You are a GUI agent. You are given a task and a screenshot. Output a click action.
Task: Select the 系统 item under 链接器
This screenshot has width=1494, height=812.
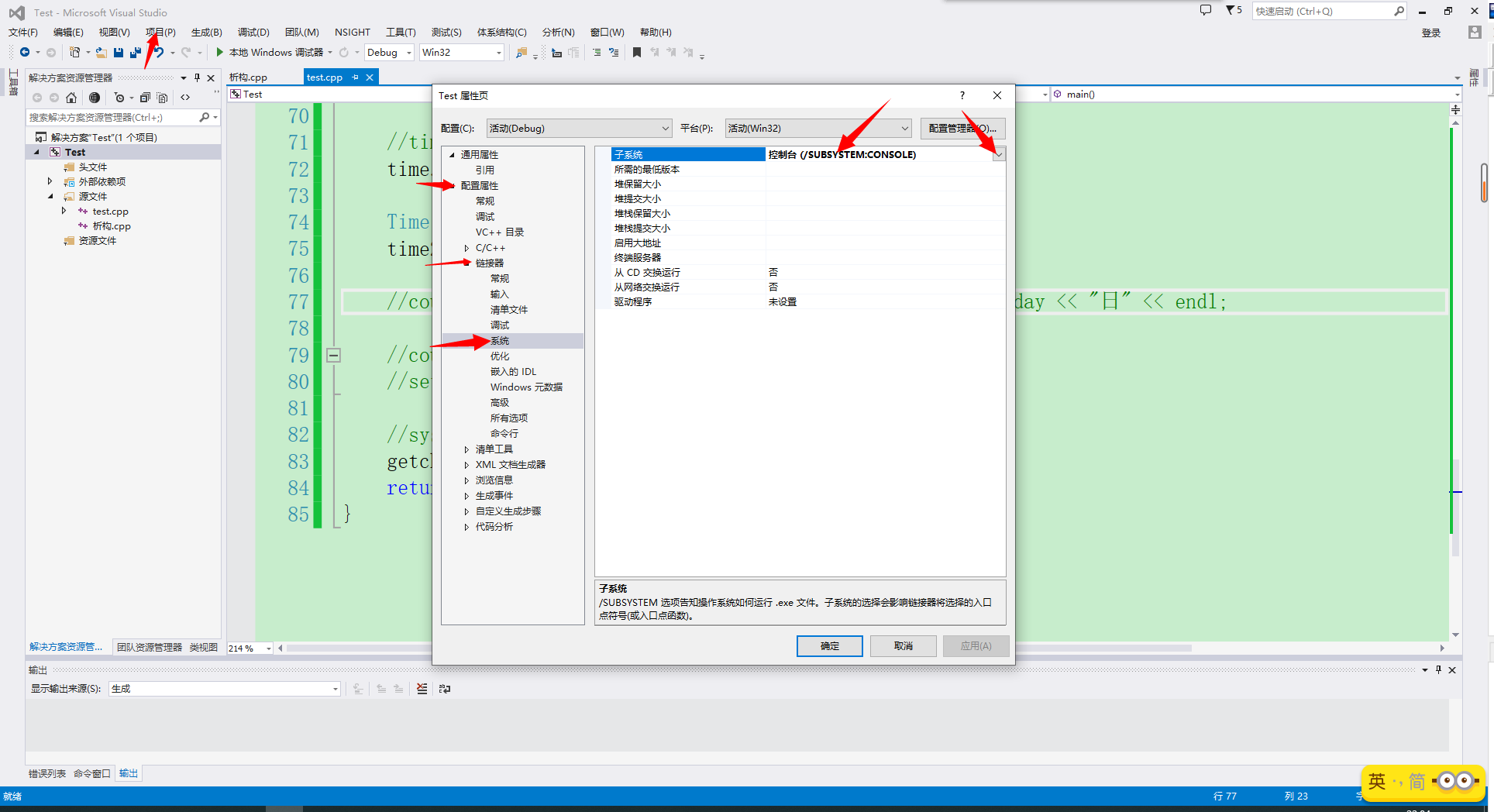click(x=500, y=341)
